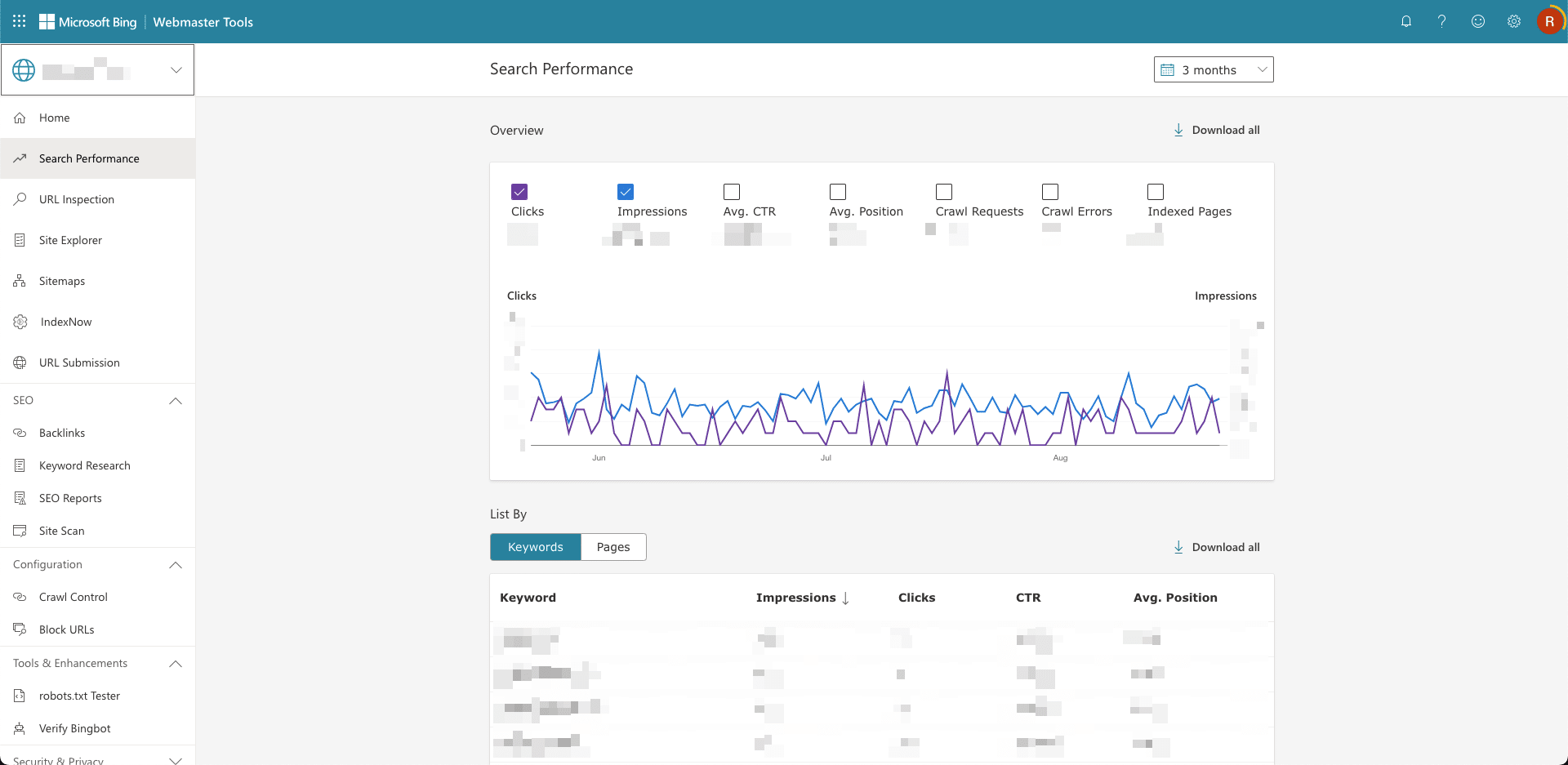Open settings gear in top bar
The width and height of the screenshot is (1568, 765).
pos(1513,21)
